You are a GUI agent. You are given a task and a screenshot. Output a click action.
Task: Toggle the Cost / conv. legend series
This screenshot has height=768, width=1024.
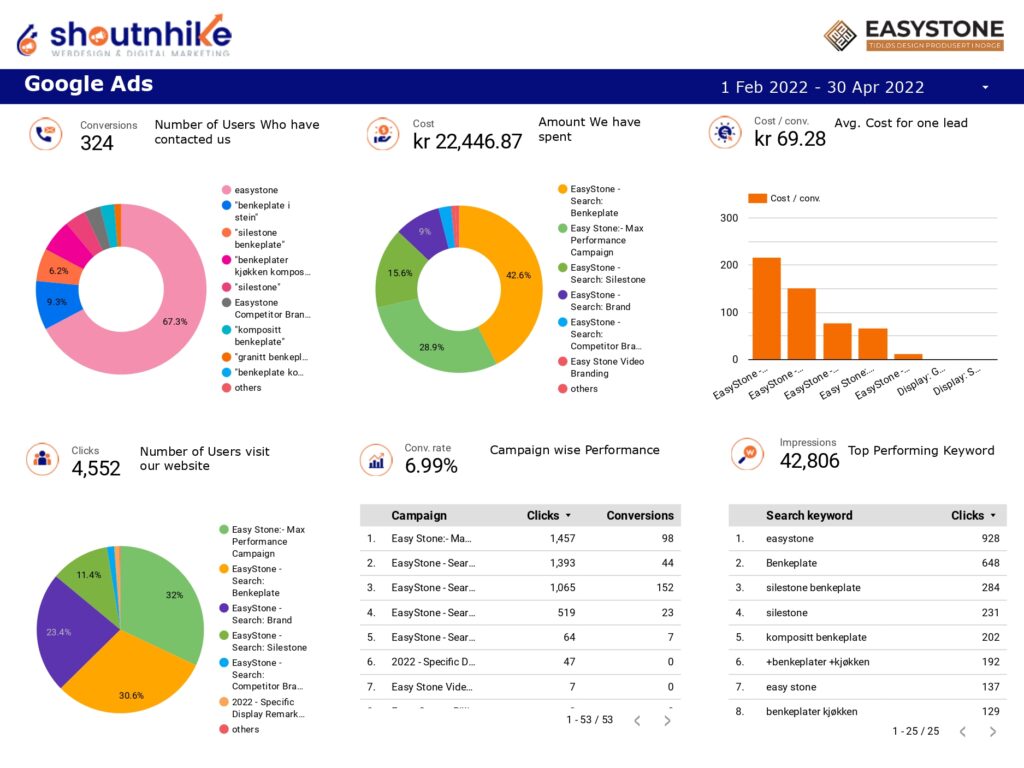[x=785, y=198]
